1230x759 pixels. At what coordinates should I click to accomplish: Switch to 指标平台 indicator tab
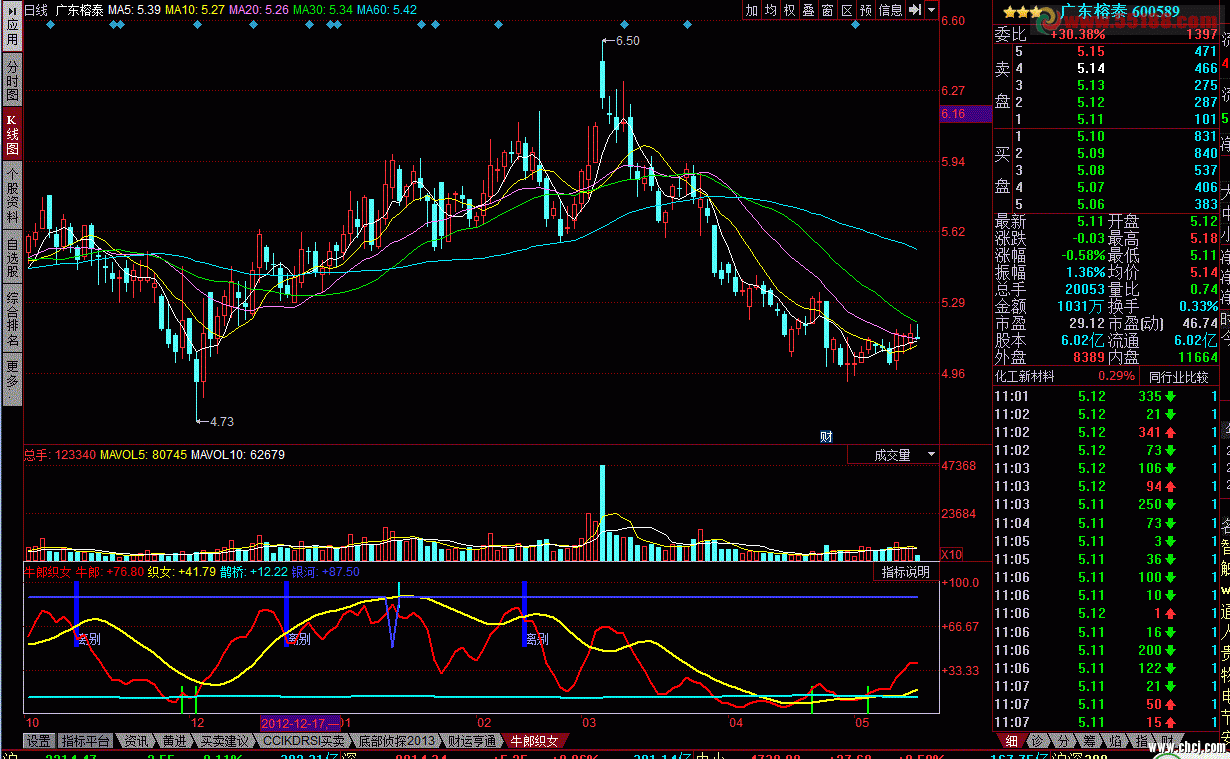pyautogui.click(x=85, y=741)
